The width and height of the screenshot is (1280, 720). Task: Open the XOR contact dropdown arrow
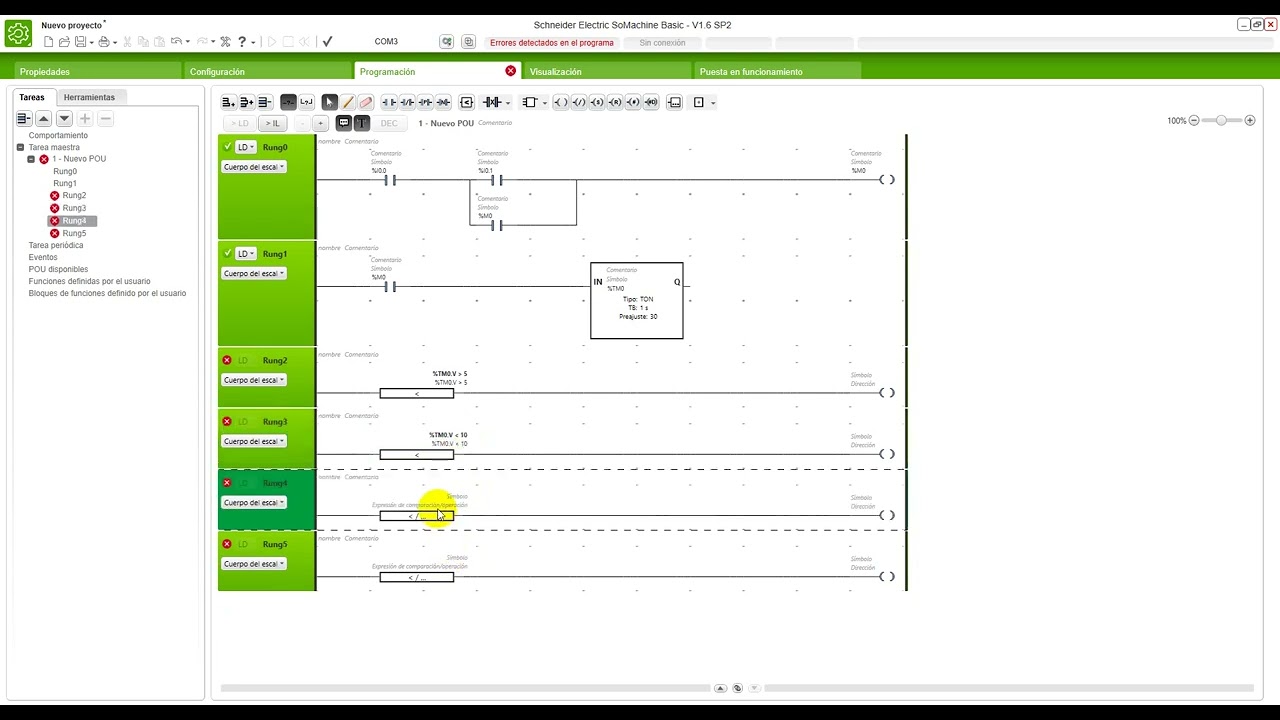click(508, 103)
